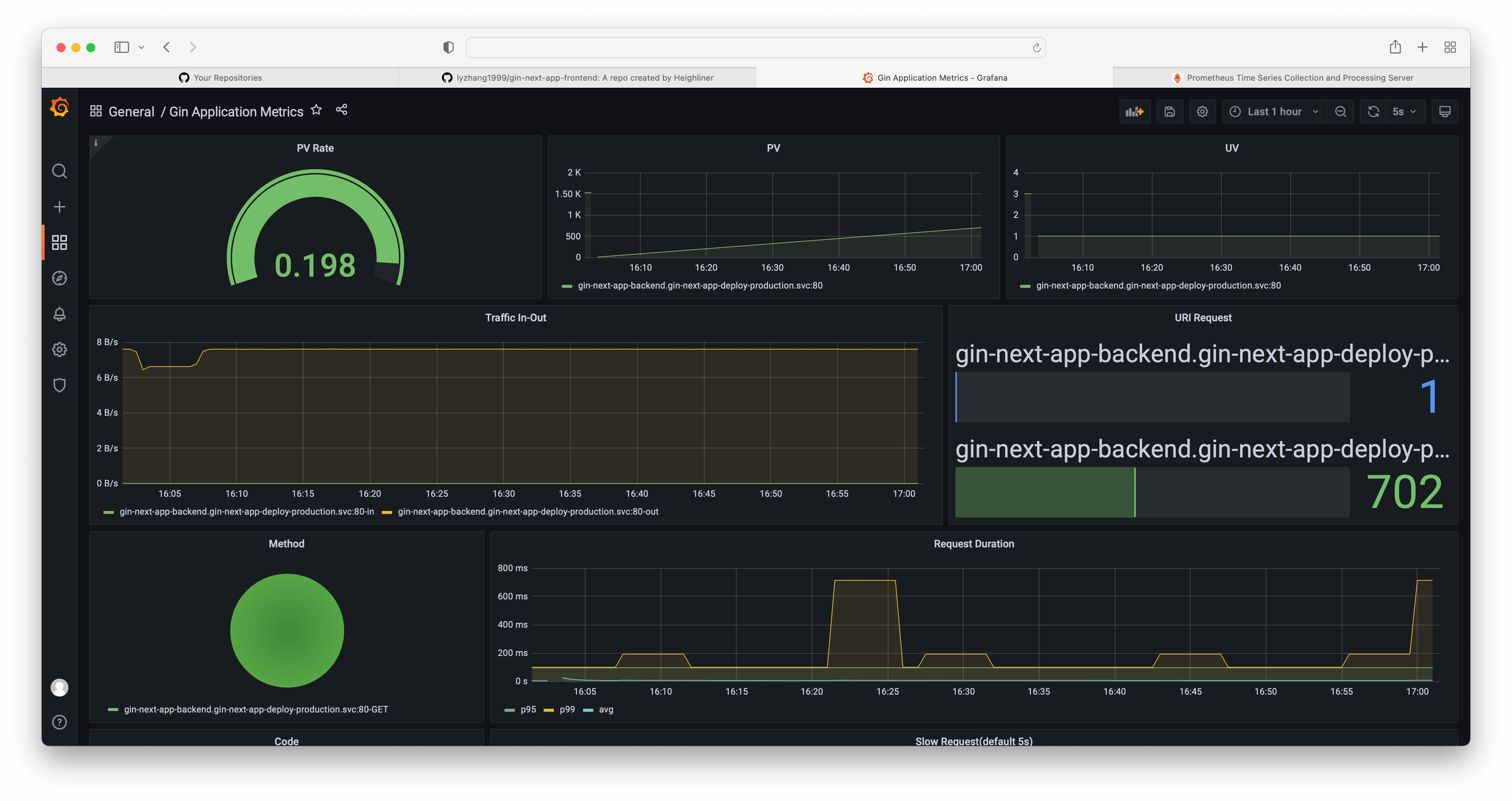Click Gin Application Metrics breadcrumb title

click(236, 112)
